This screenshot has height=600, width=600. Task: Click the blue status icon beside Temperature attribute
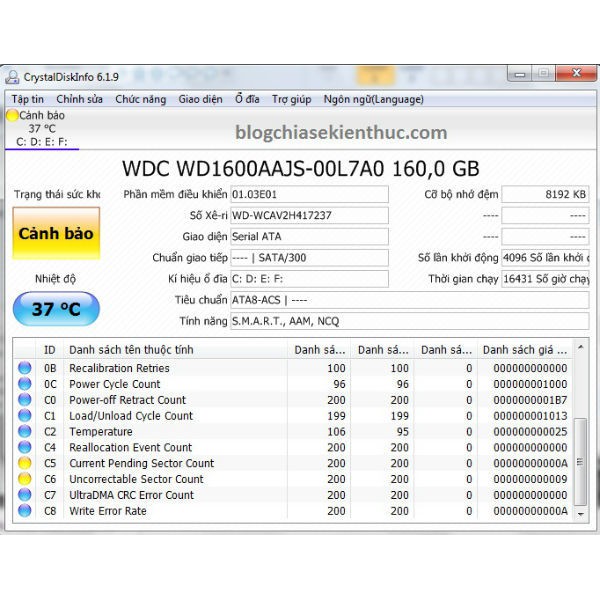click(25, 432)
